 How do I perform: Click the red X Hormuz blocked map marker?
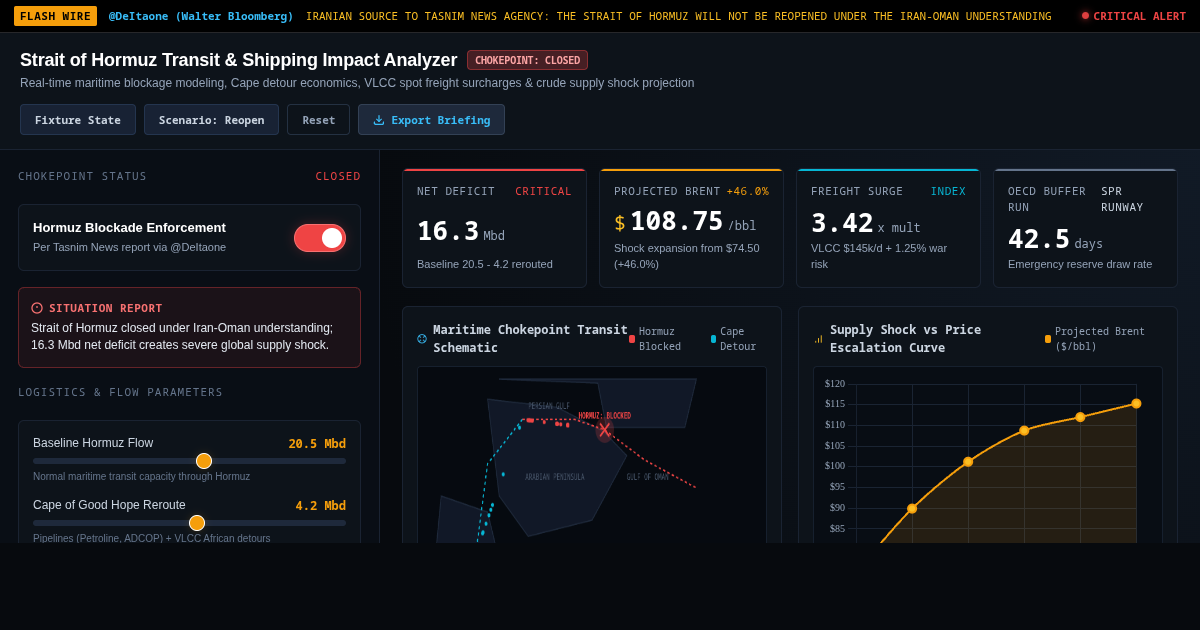tap(604, 429)
